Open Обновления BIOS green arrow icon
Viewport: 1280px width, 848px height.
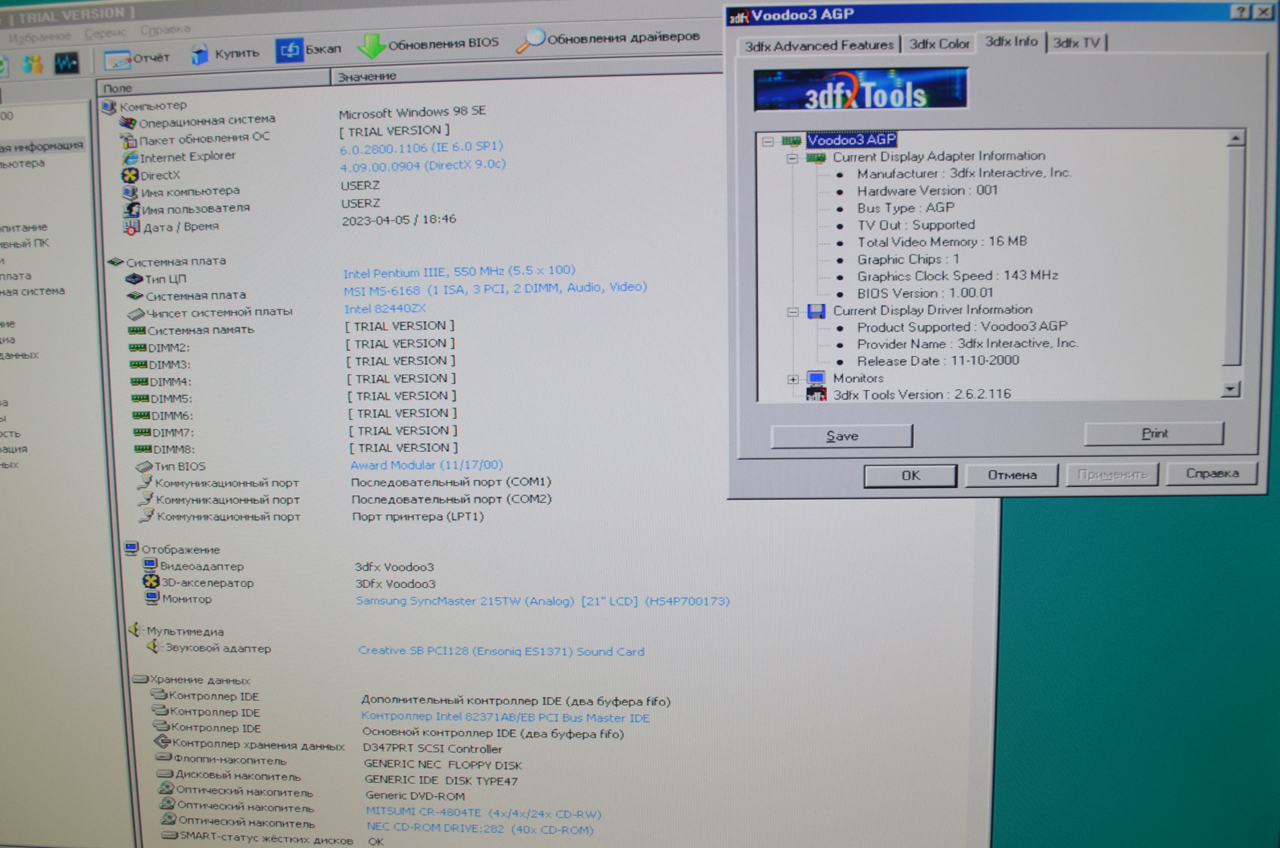371,46
